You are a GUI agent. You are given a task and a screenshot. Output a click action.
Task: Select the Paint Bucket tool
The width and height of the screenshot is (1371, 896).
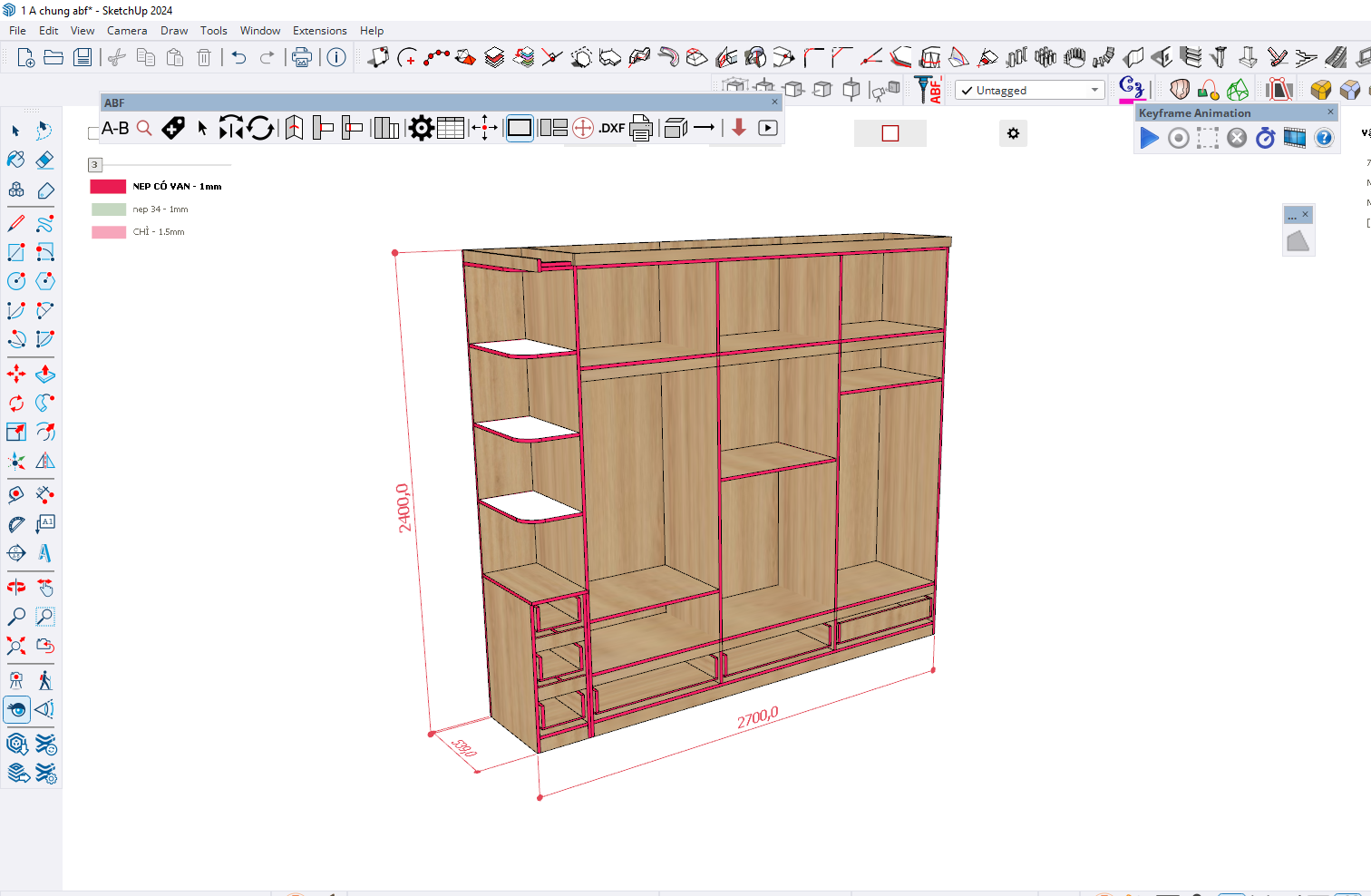click(16, 160)
